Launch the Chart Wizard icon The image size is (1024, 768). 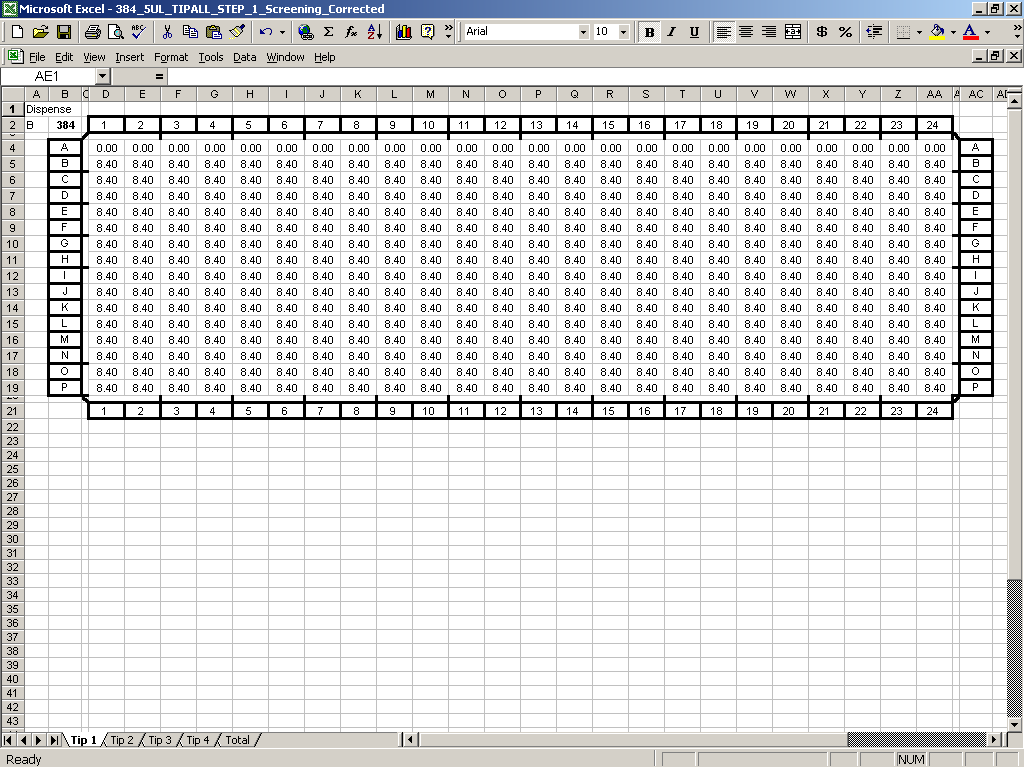tap(404, 32)
